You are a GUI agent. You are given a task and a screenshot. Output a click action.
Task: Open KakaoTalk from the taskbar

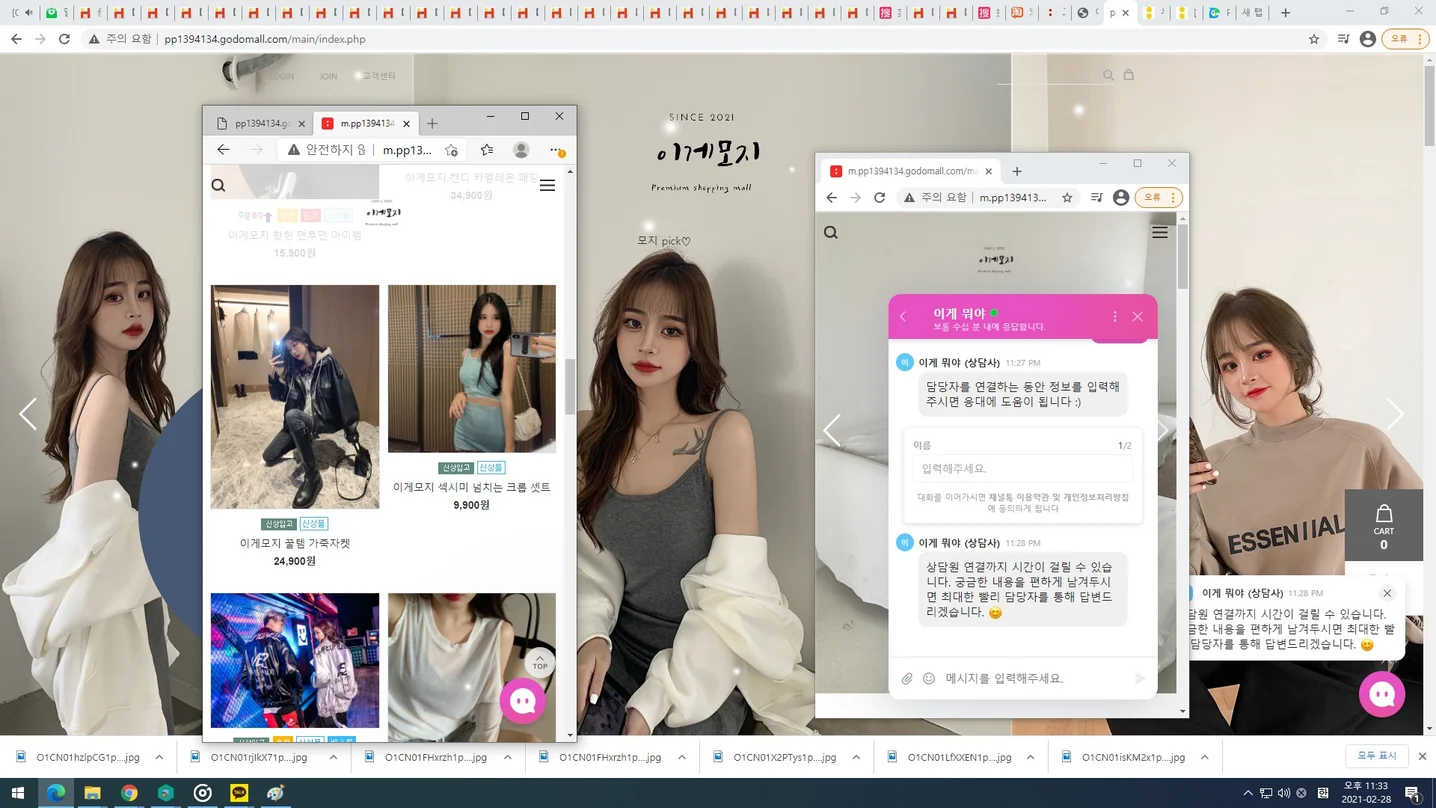tap(239, 793)
